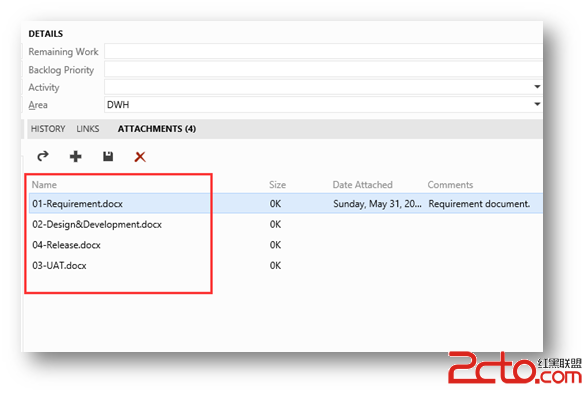Screen dimensions: 585x394
Task: Click the 'Sunday, May 31, 20...' date cell
Action: tap(377, 204)
